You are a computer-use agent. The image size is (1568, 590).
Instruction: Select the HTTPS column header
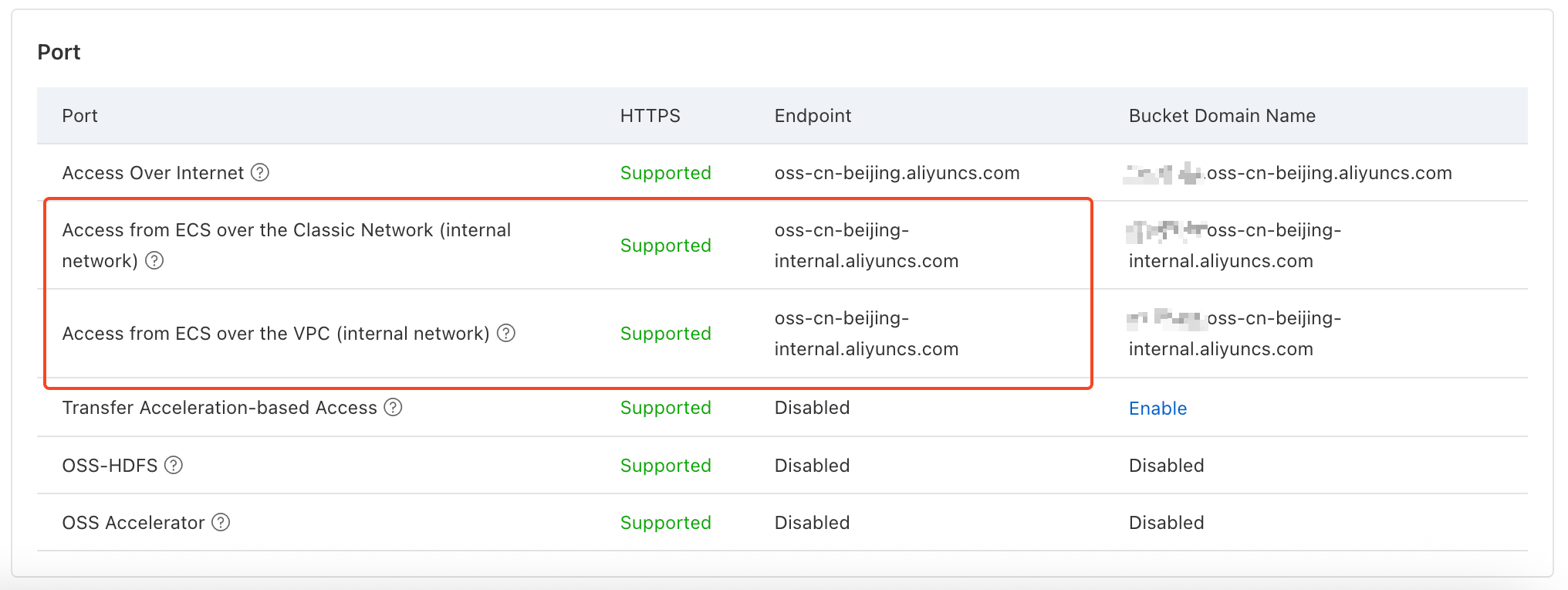click(x=650, y=115)
